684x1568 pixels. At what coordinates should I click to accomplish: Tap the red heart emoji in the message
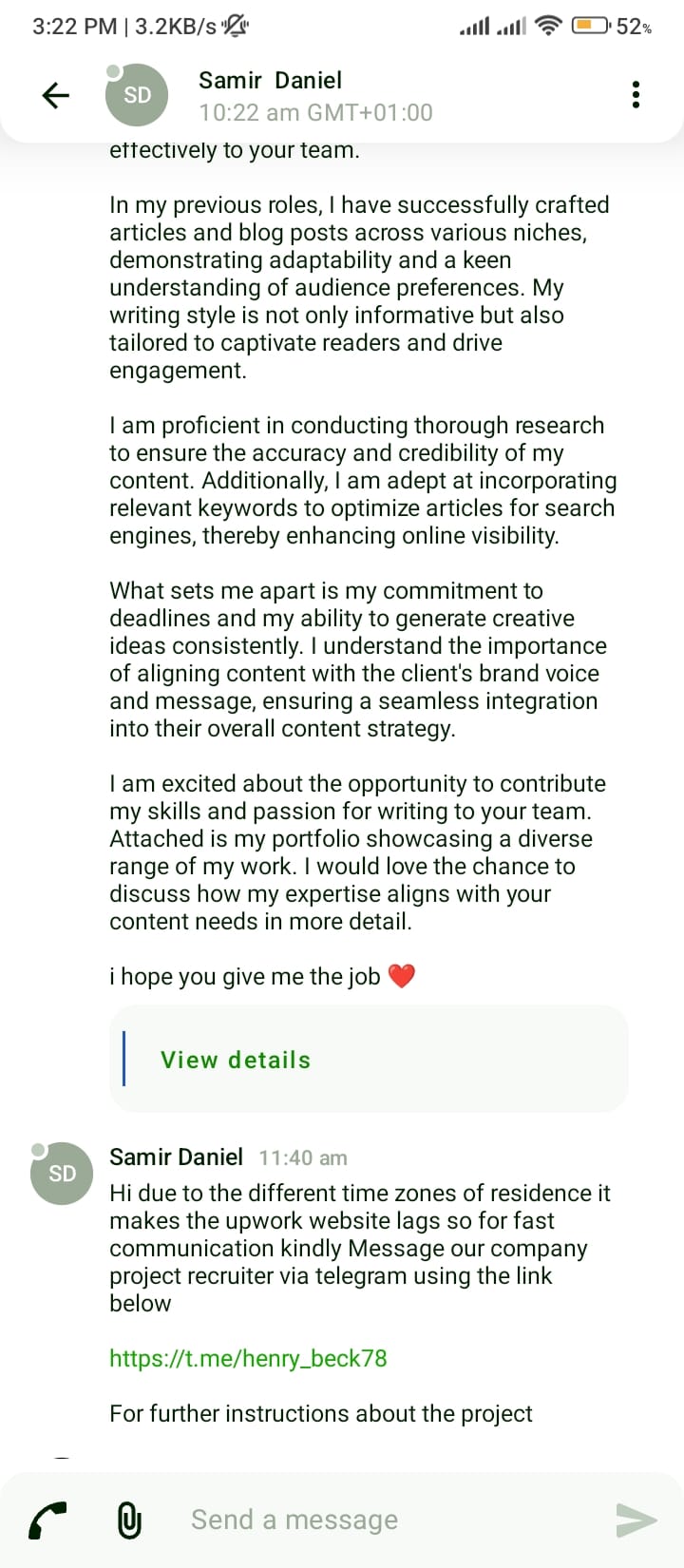tap(402, 976)
